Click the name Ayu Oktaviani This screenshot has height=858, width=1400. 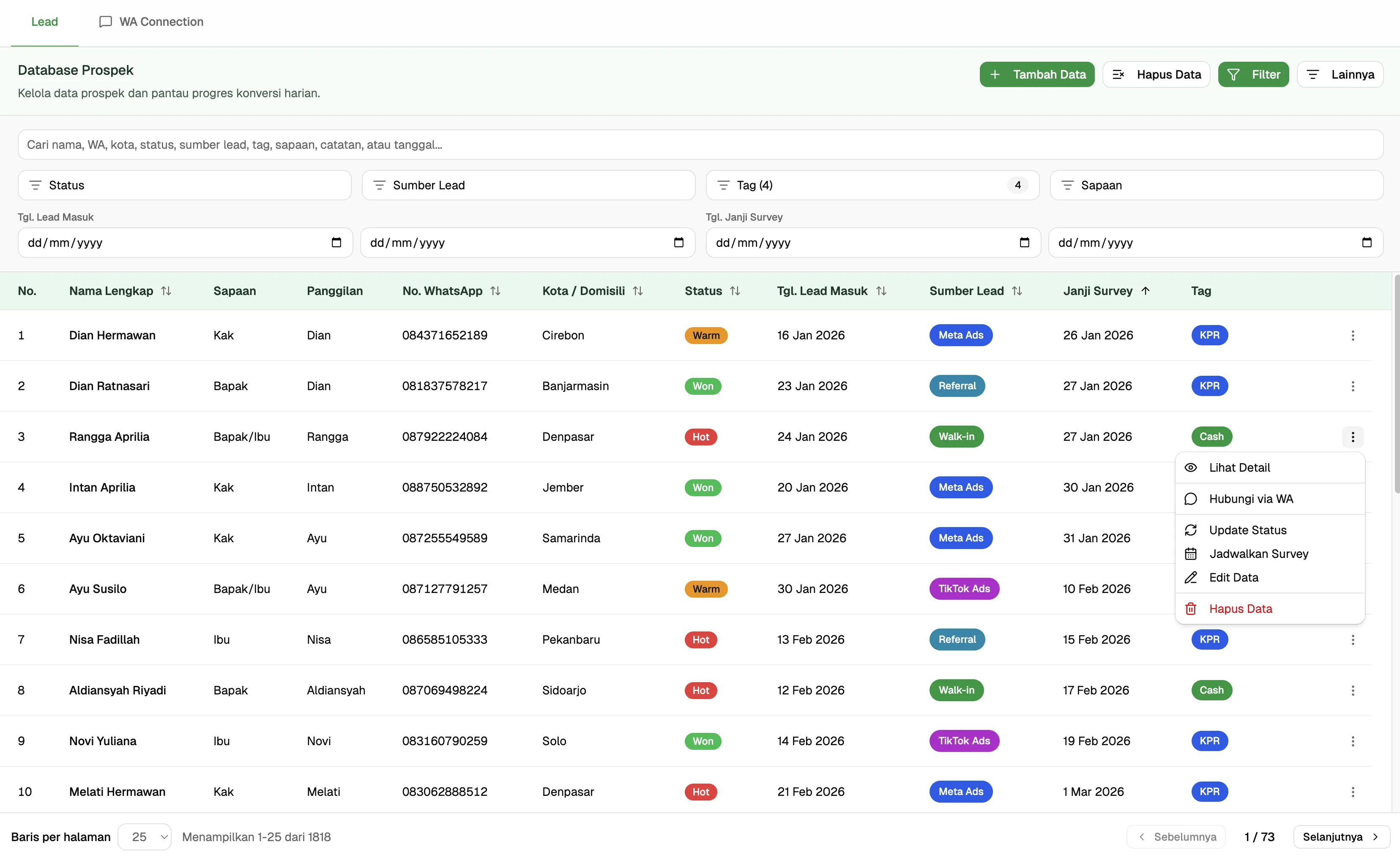(x=107, y=538)
